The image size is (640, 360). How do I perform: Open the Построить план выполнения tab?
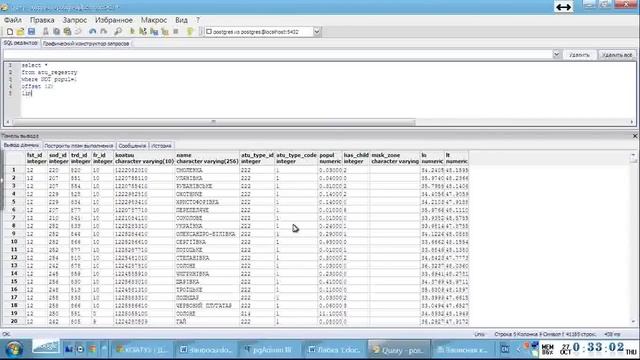pos(79,146)
